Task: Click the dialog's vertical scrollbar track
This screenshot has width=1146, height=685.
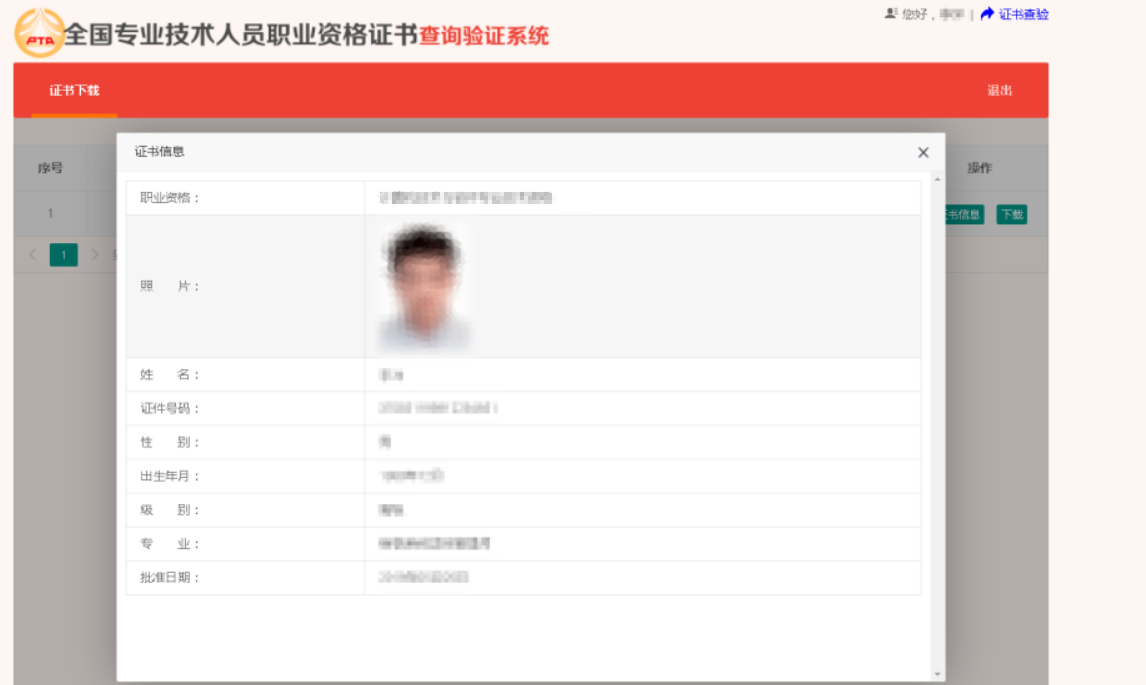Action: (x=937, y=420)
